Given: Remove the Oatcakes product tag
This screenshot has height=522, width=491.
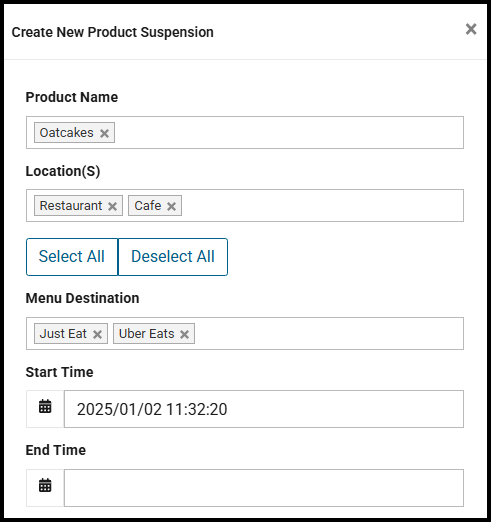Looking at the screenshot, I should coord(104,133).
